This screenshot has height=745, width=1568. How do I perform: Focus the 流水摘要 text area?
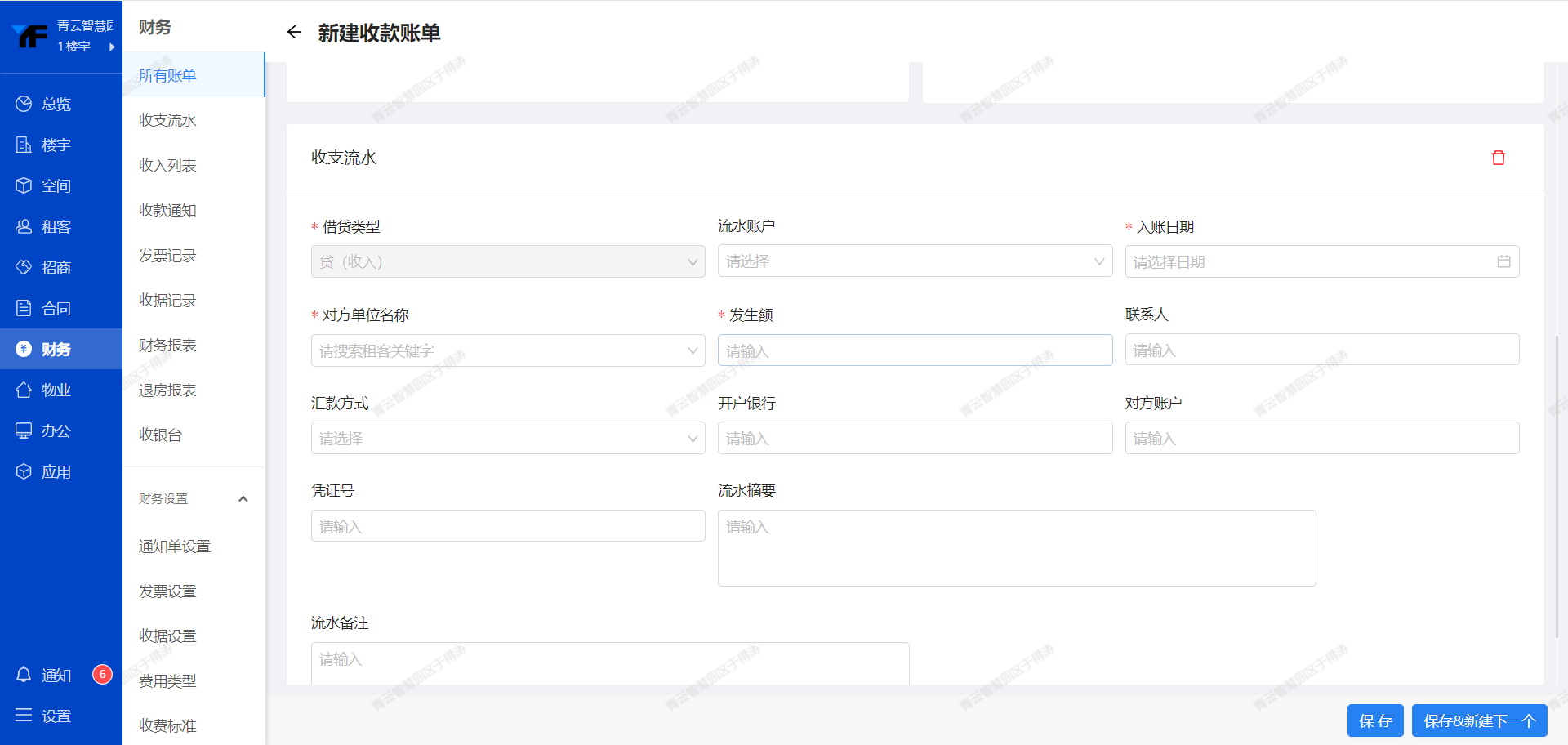(x=1016, y=548)
